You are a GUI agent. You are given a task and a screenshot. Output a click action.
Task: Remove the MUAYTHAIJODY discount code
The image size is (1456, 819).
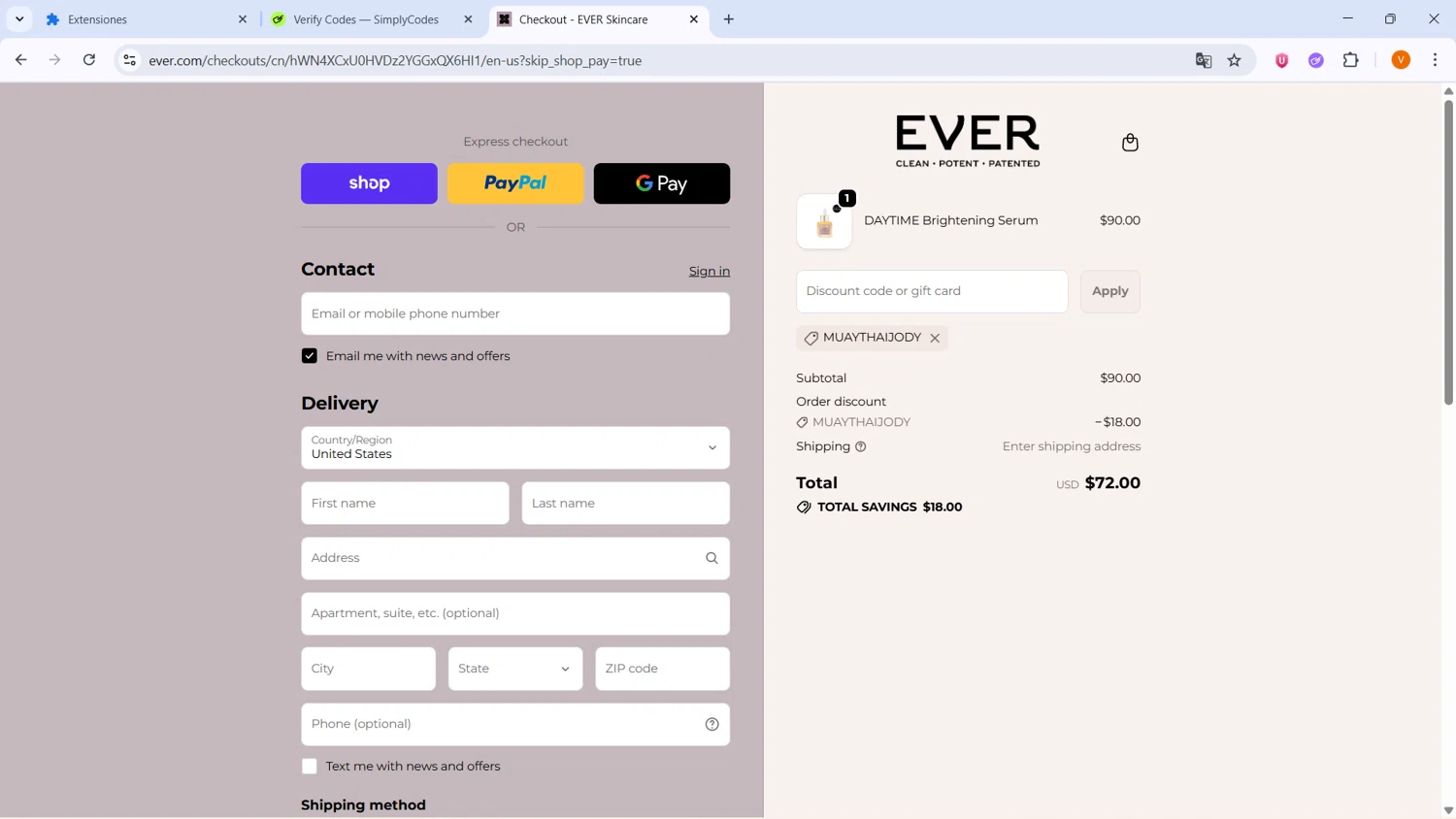click(935, 338)
